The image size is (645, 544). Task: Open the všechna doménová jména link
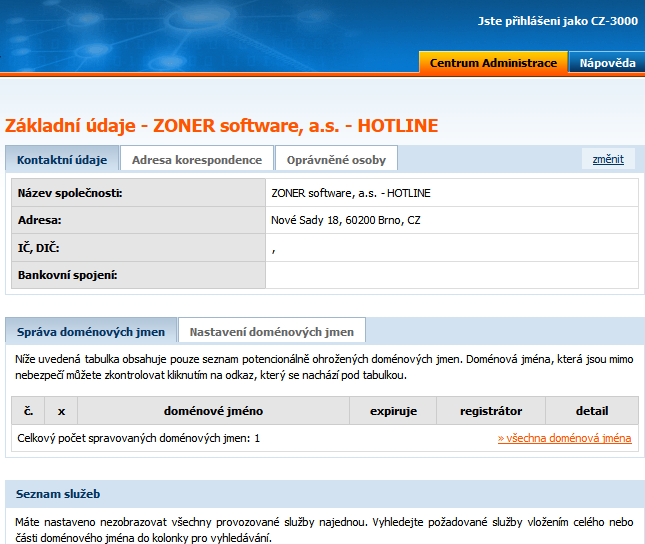(x=564, y=438)
